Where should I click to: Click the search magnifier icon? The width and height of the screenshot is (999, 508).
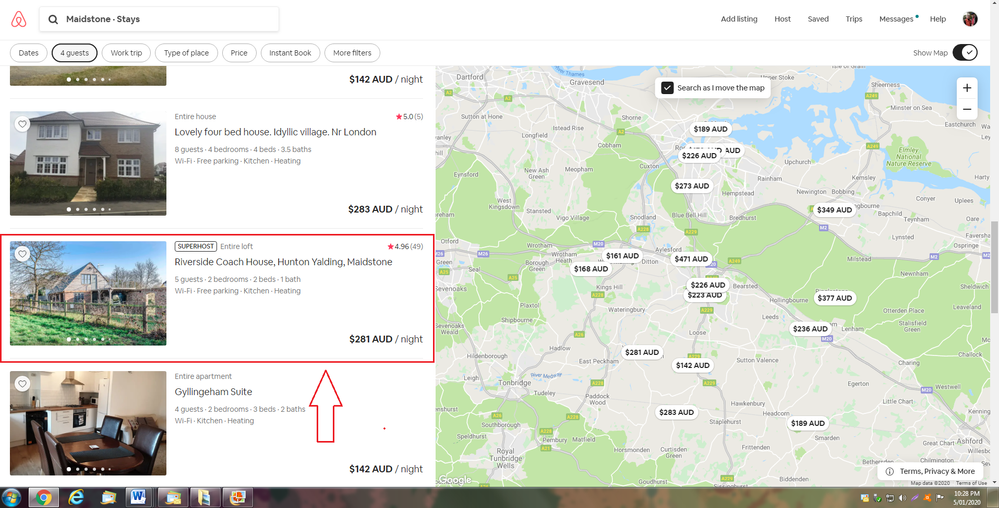tap(54, 20)
